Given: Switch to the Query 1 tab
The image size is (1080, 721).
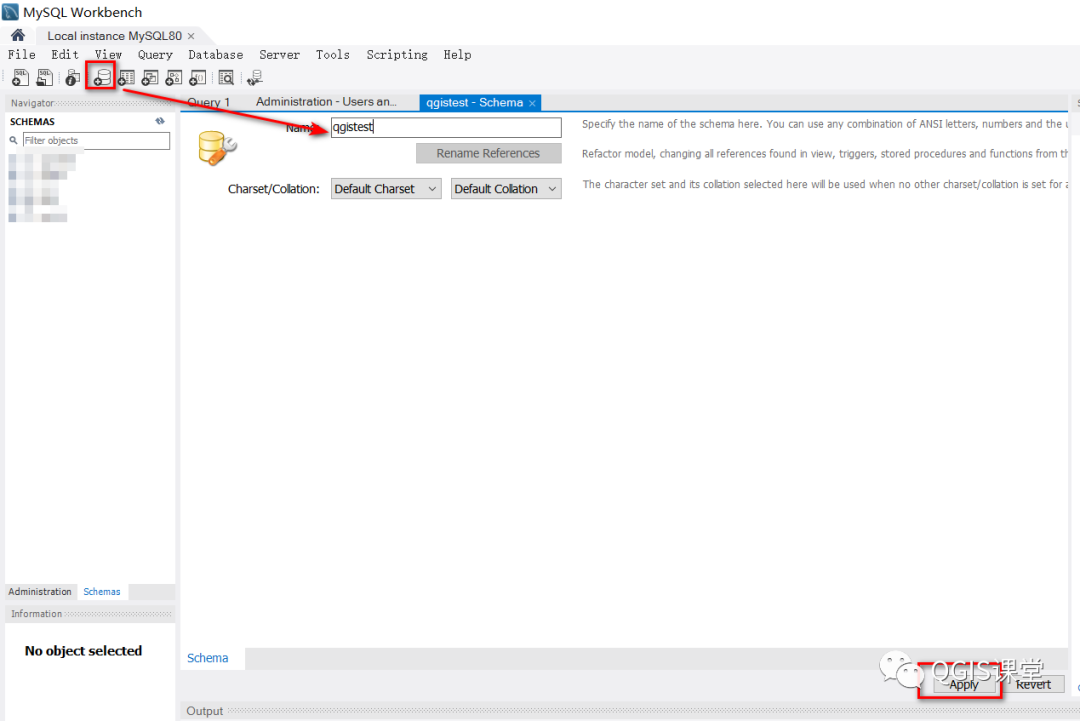Looking at the screenshot, I should [x=209, y=102].
